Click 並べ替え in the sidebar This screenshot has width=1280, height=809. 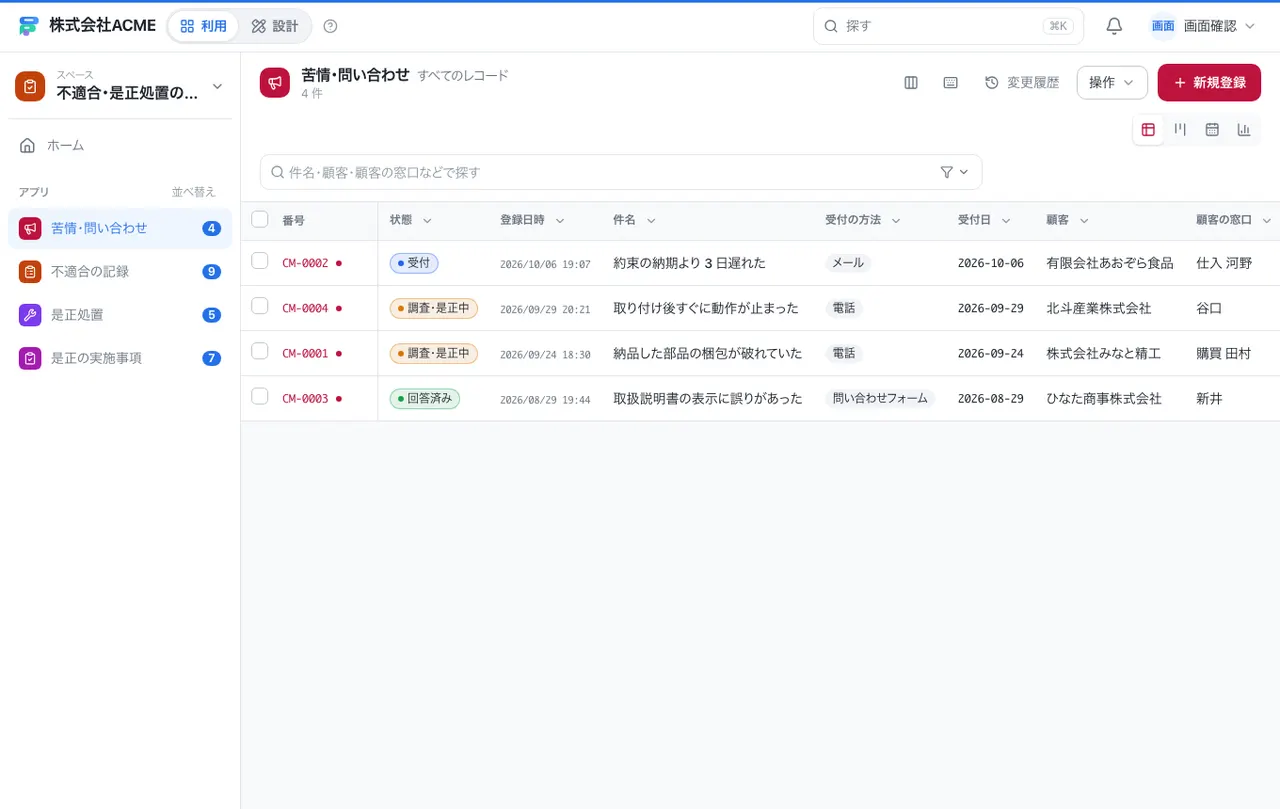point(194,192)
